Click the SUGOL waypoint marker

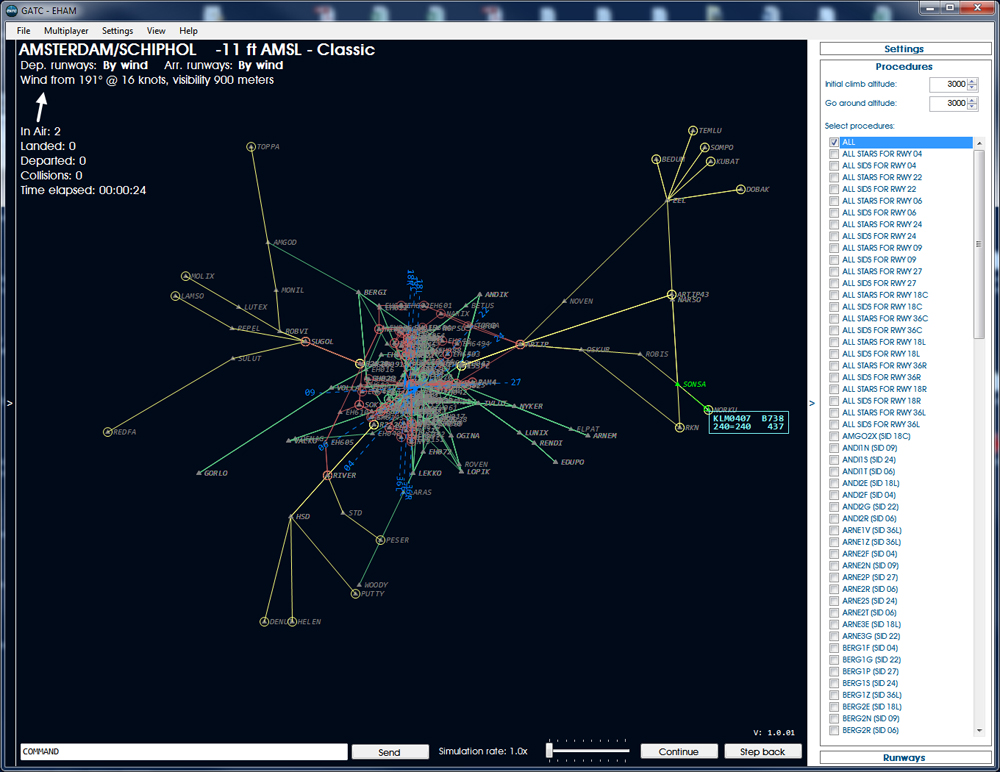coord(305,342)
